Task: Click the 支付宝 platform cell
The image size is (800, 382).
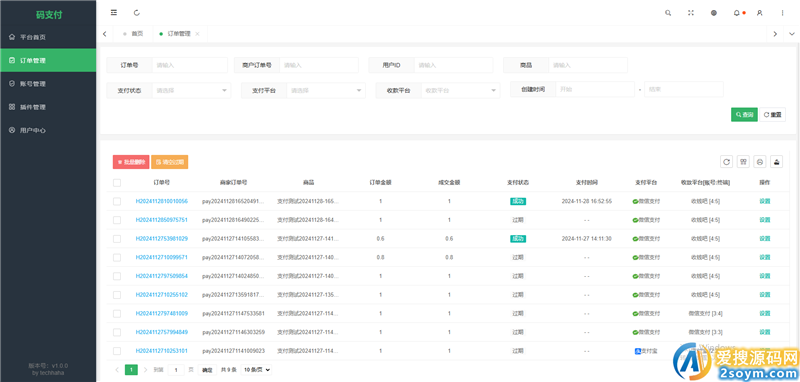Action: click(x=646, y=351)
